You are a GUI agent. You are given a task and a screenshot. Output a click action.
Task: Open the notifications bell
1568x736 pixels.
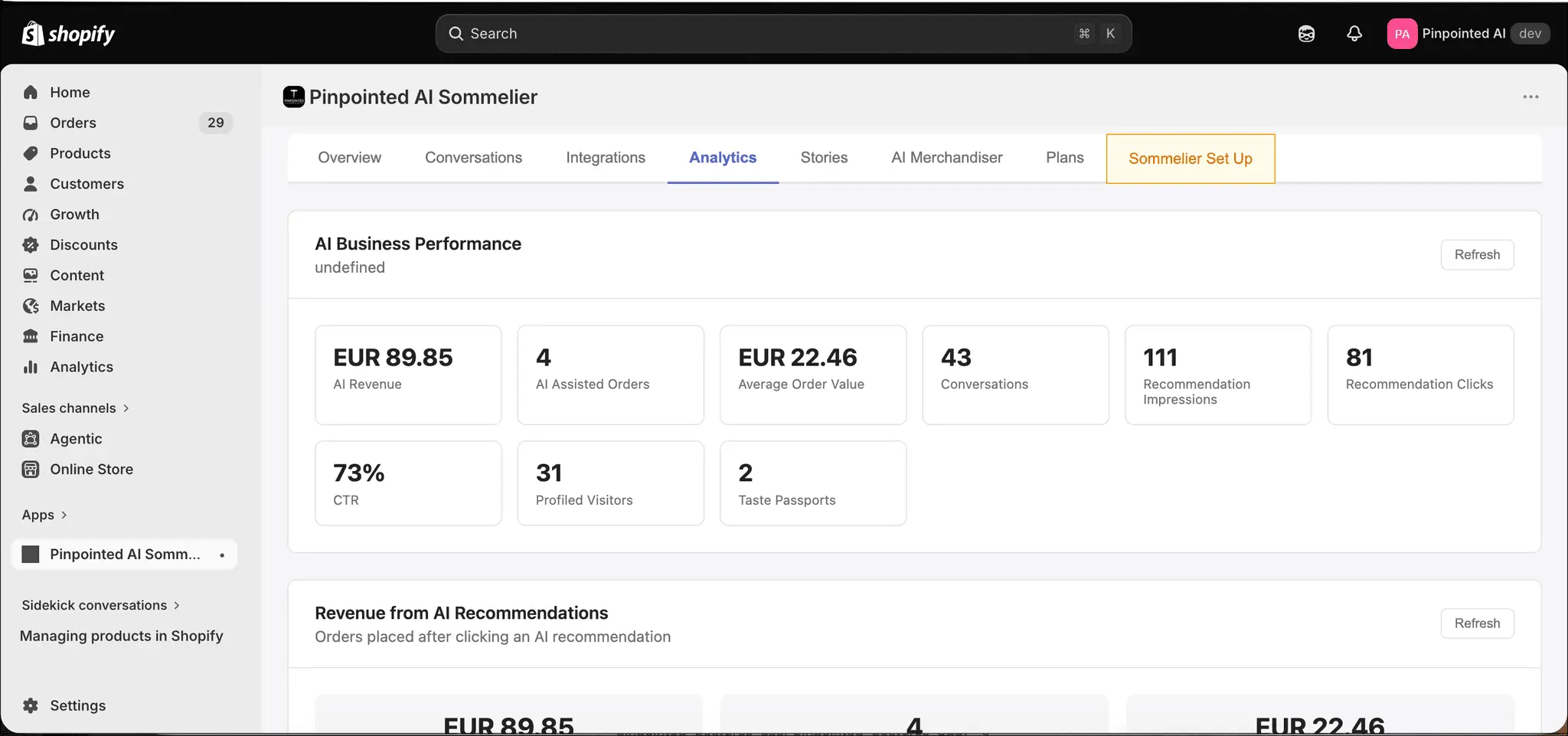tap(1354, 34)
